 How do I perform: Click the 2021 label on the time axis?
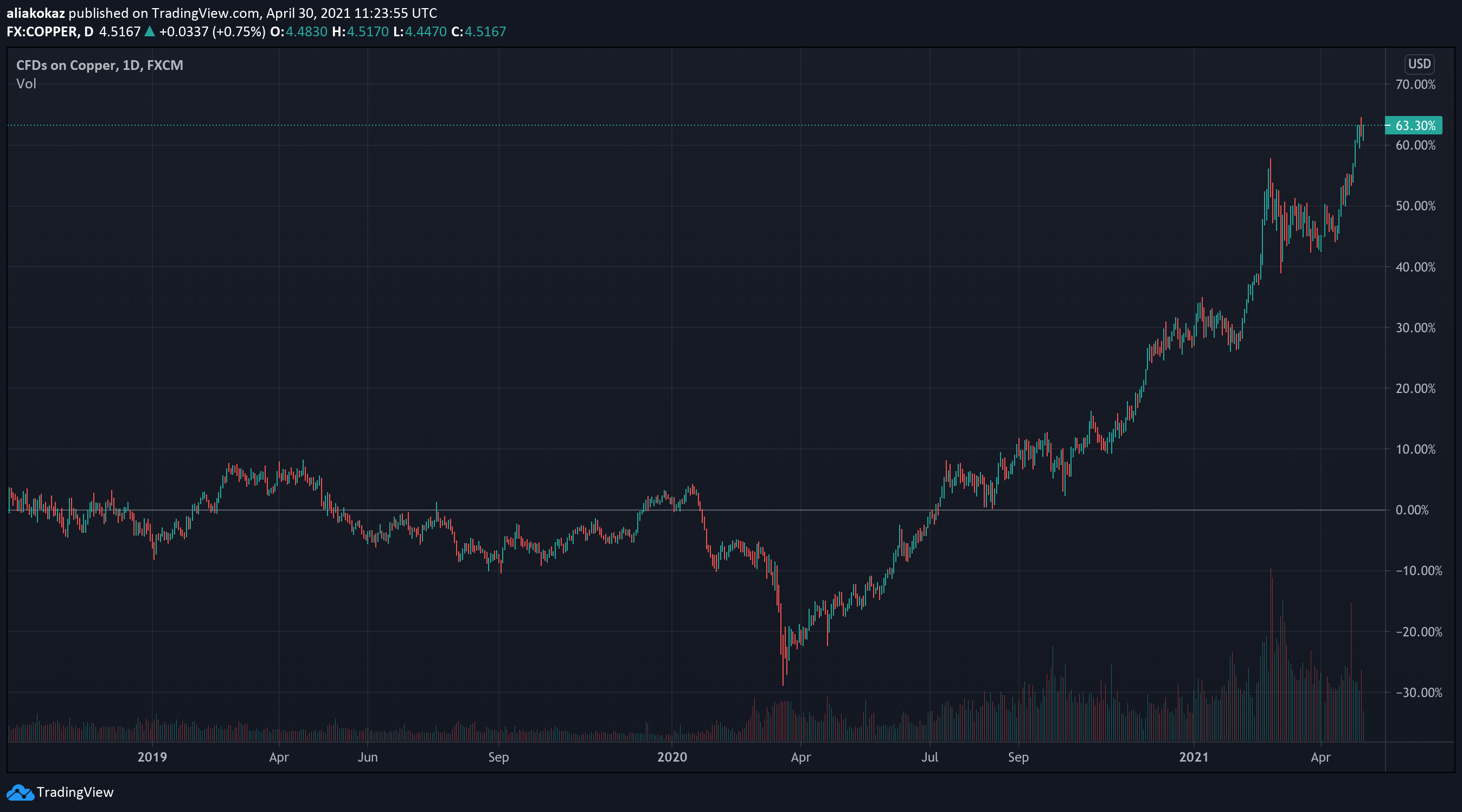click(1194, 757)
